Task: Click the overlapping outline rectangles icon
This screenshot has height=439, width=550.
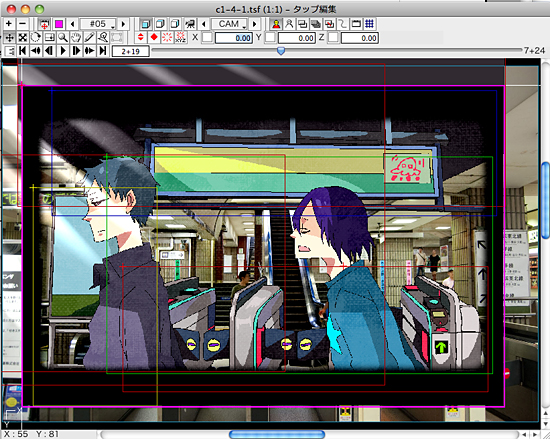Action: coord(302,24)
